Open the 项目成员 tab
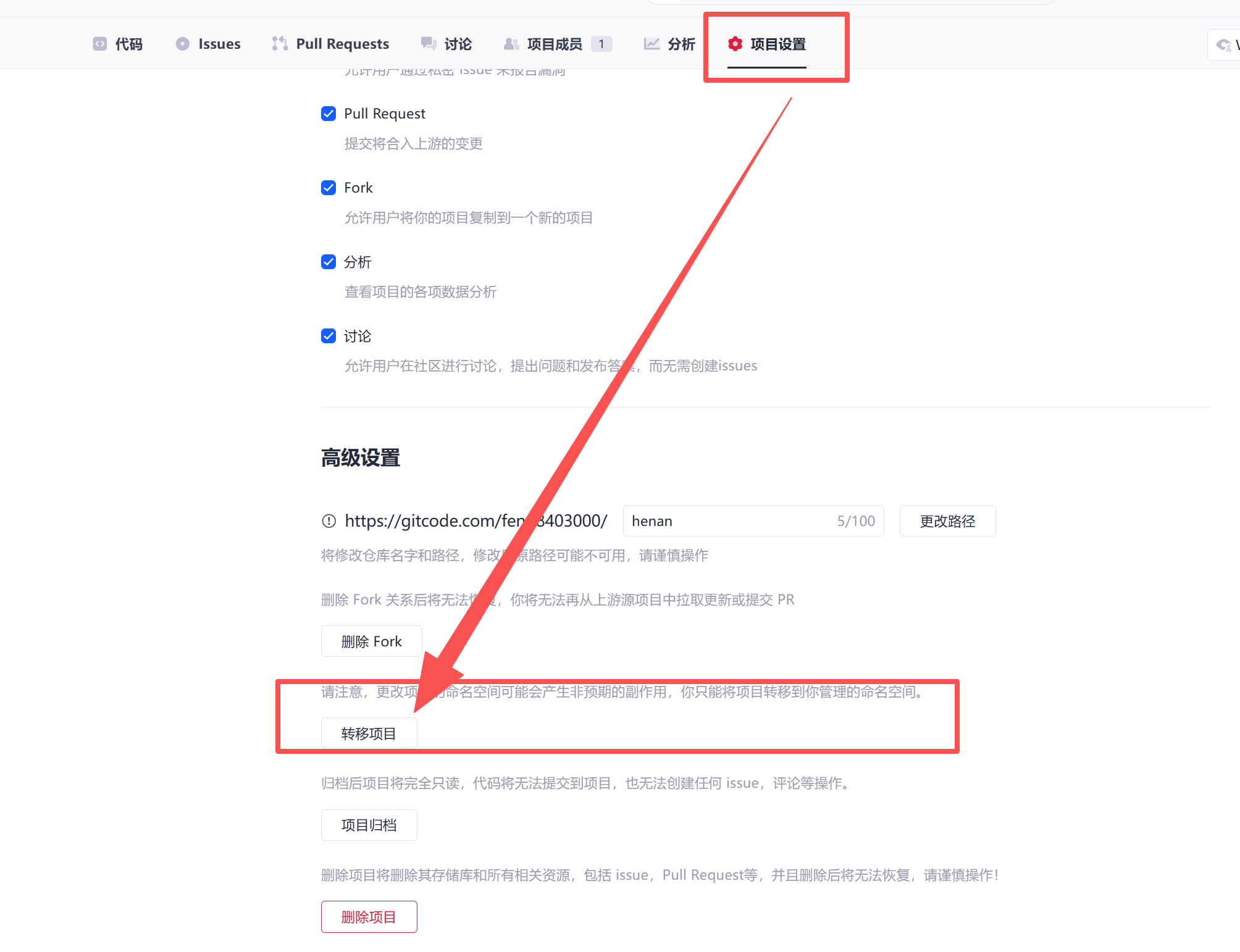 (x=554, y=44)
